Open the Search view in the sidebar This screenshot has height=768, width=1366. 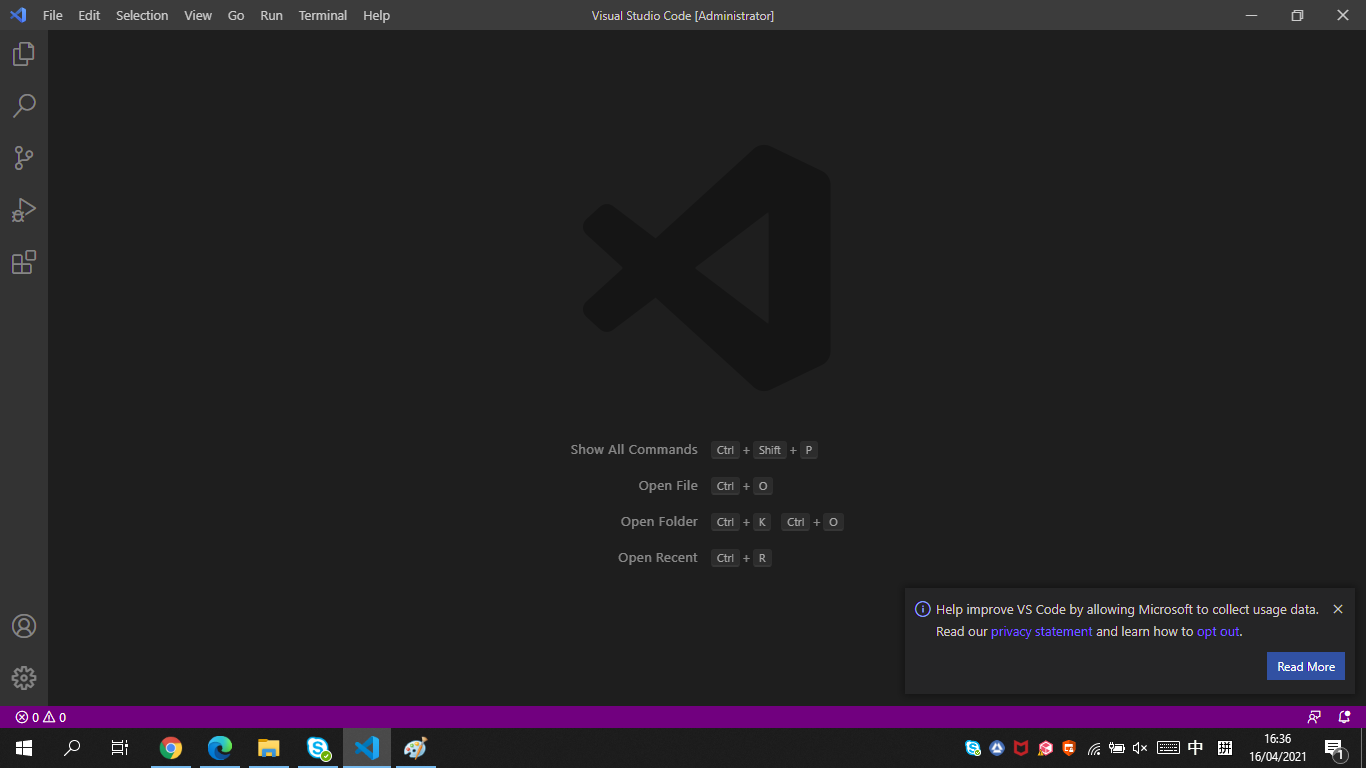pos(24,105)
